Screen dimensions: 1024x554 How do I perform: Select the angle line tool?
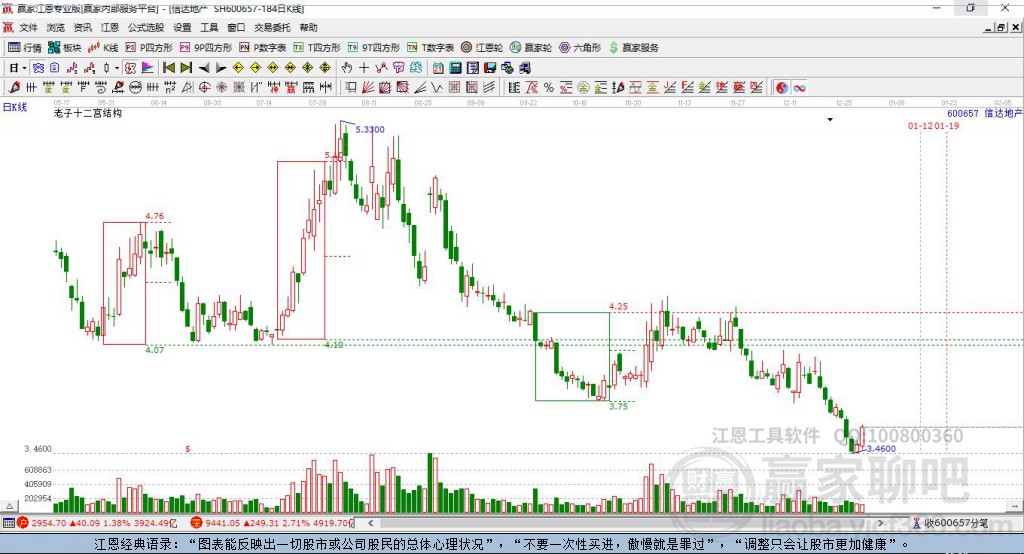tap(419, 88)
